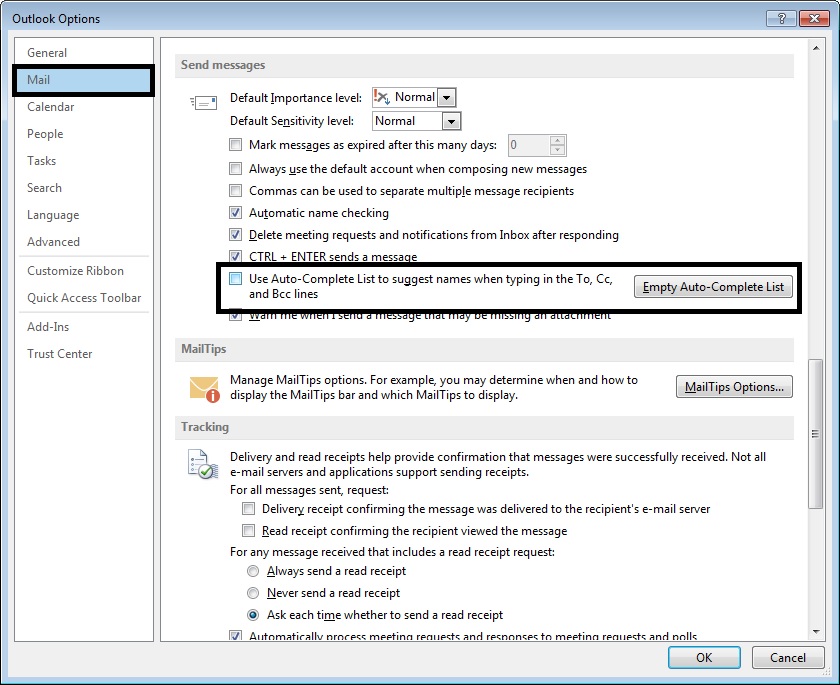Click the MailTips section header

[484, 349]
